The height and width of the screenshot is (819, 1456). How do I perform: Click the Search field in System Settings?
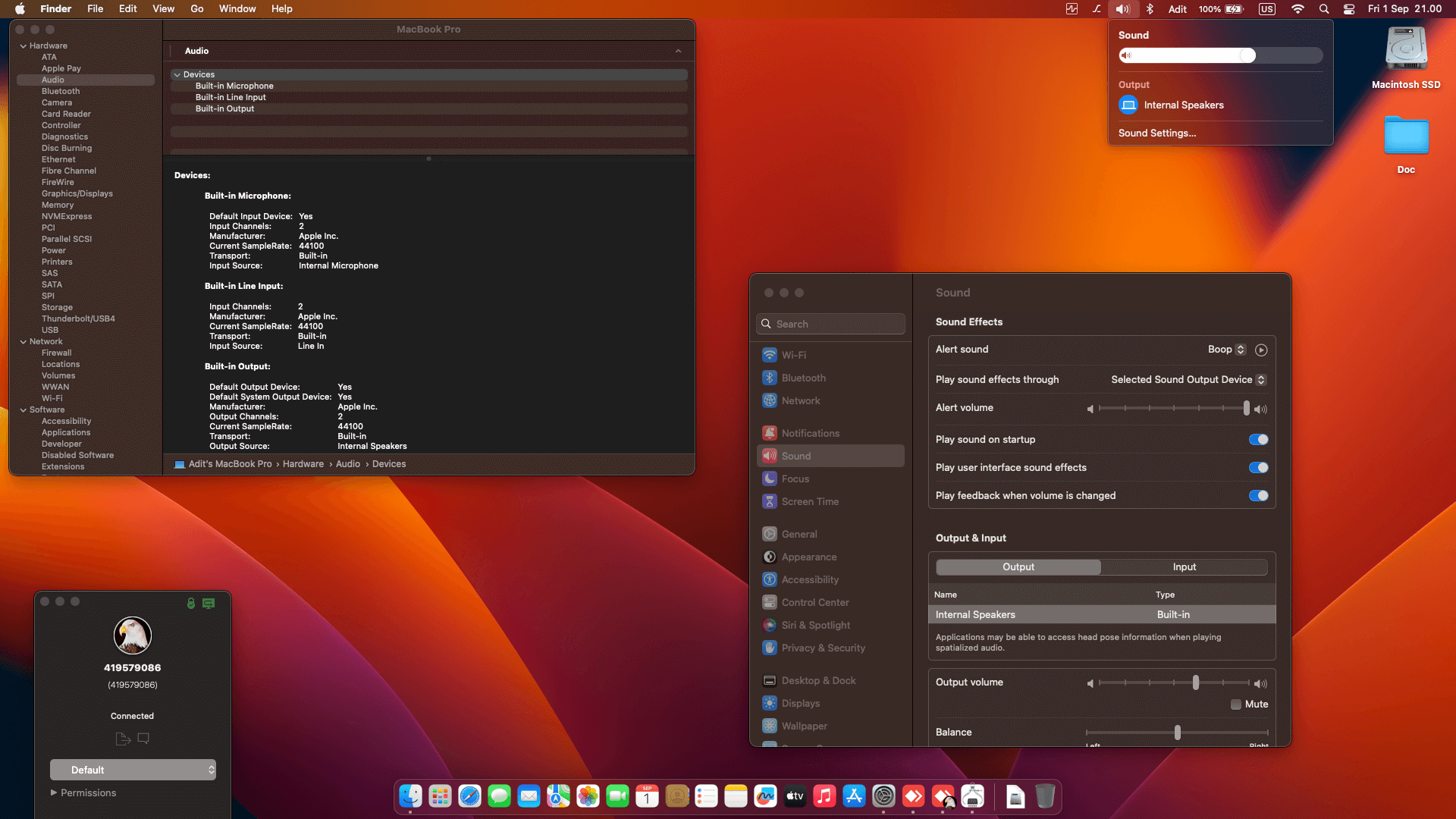click(830, 323)
